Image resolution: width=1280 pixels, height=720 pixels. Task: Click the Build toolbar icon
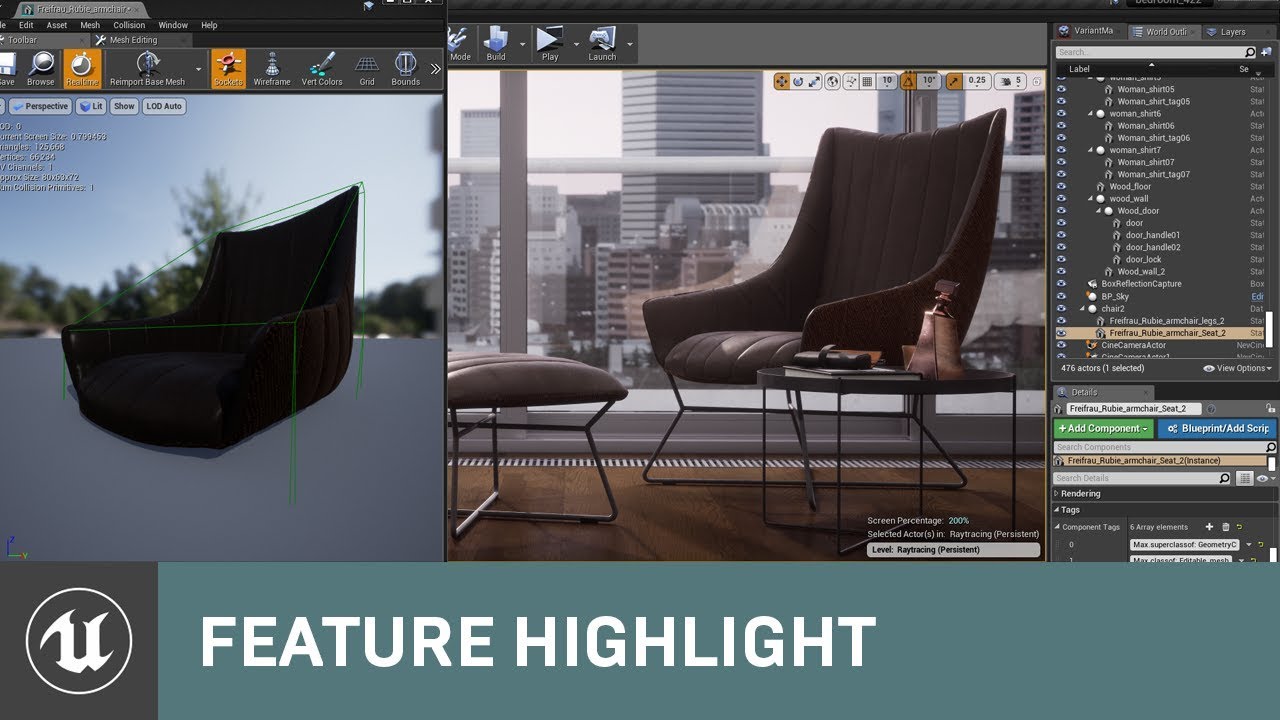[496, 44]
